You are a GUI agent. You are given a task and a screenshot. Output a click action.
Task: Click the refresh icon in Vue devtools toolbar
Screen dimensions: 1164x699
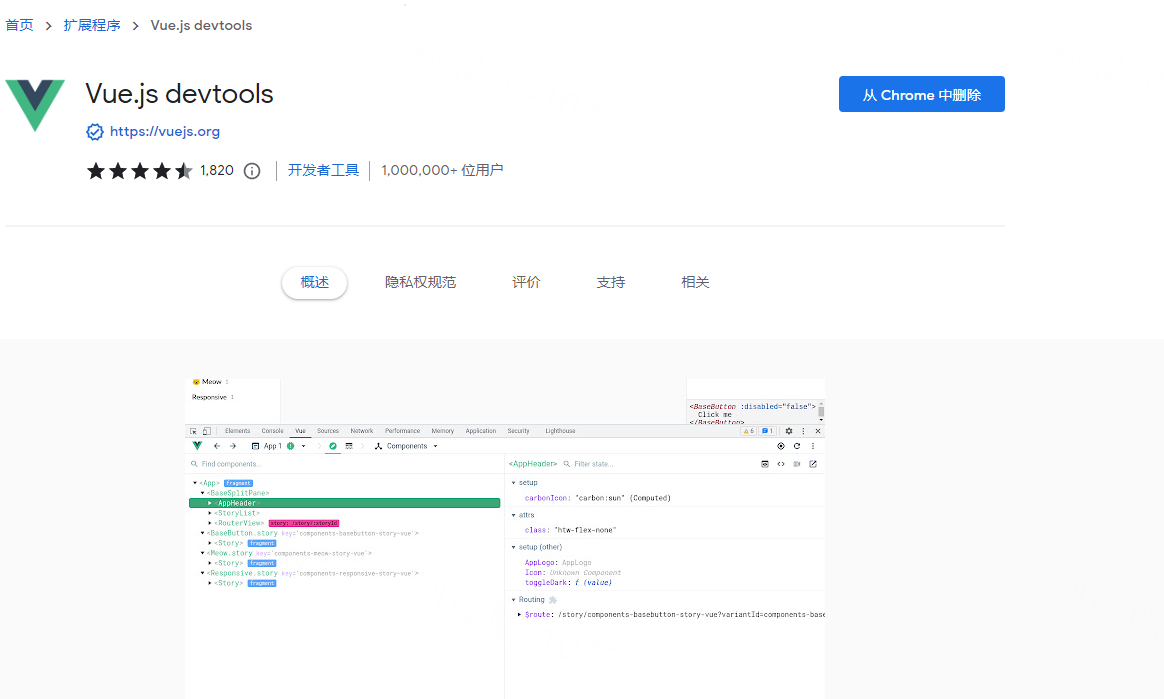[x=797, y=446]
